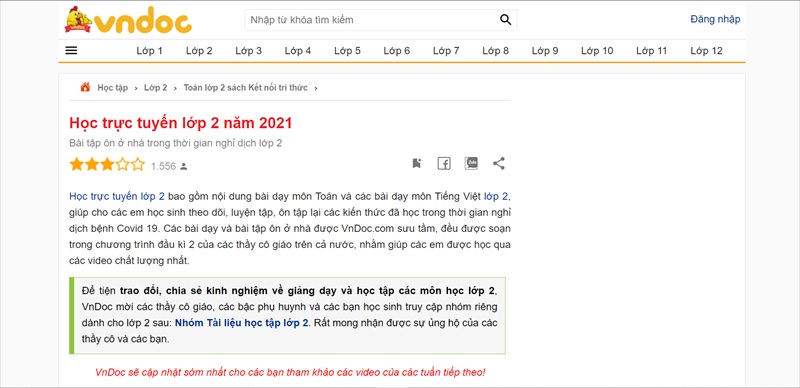Open Toán lớp 2 sách Kết nối tri thức breadcrumb

[x=245, y=88]
